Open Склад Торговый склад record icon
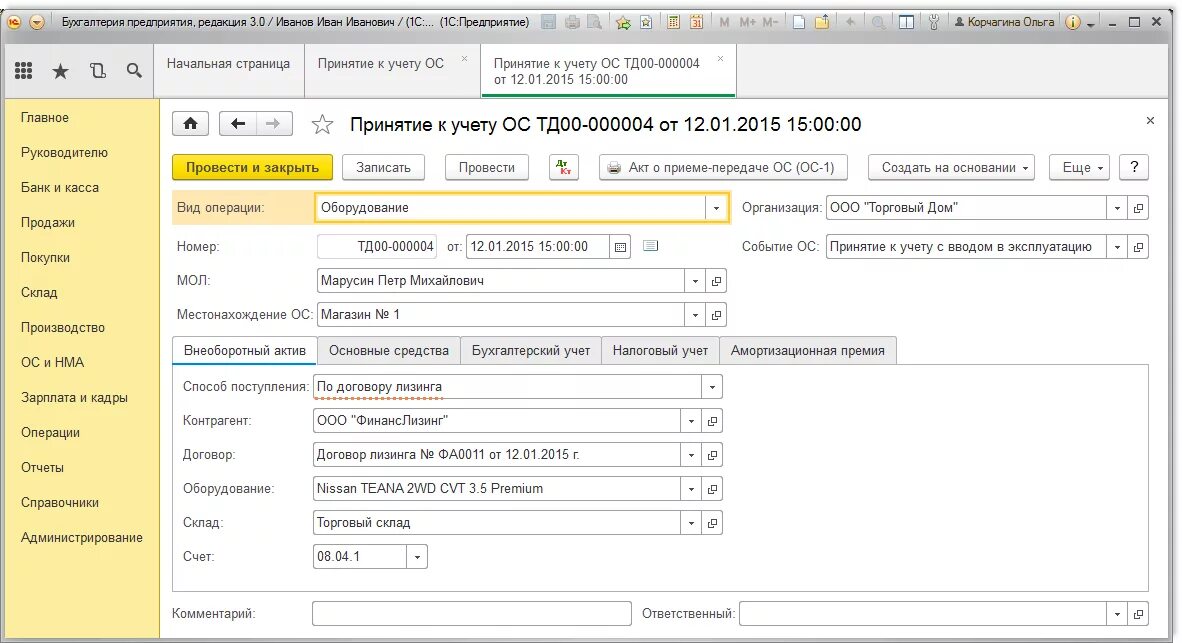The image size is (1182, 643). click(712, 522)
